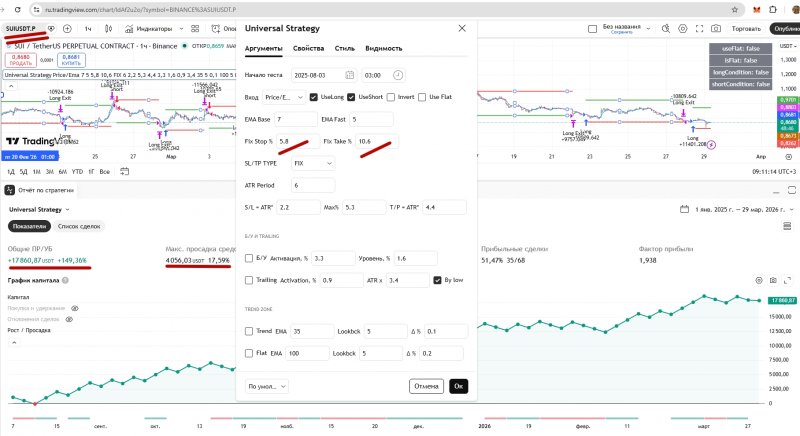Image resolution: width=800 pixels, height=436 pixels.
Task: Take chart snapshot with camera icon
Action: pos(716,29)
